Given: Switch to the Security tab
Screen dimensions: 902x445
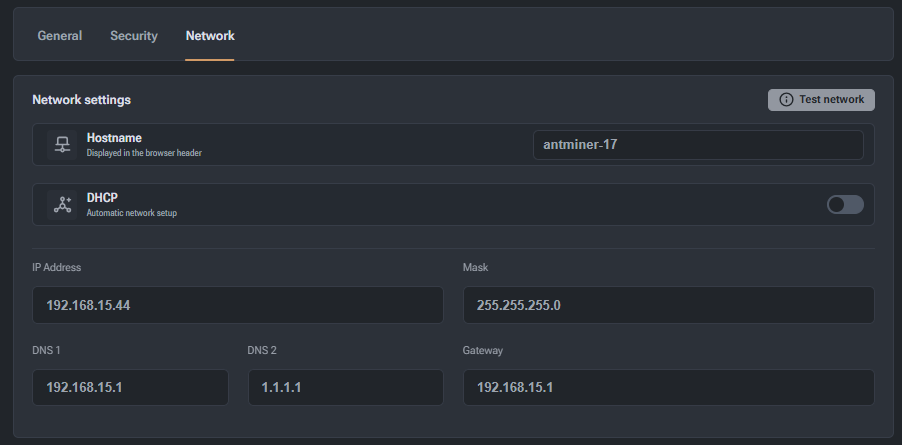Looking at the screenshot, I should click(134, 36).
